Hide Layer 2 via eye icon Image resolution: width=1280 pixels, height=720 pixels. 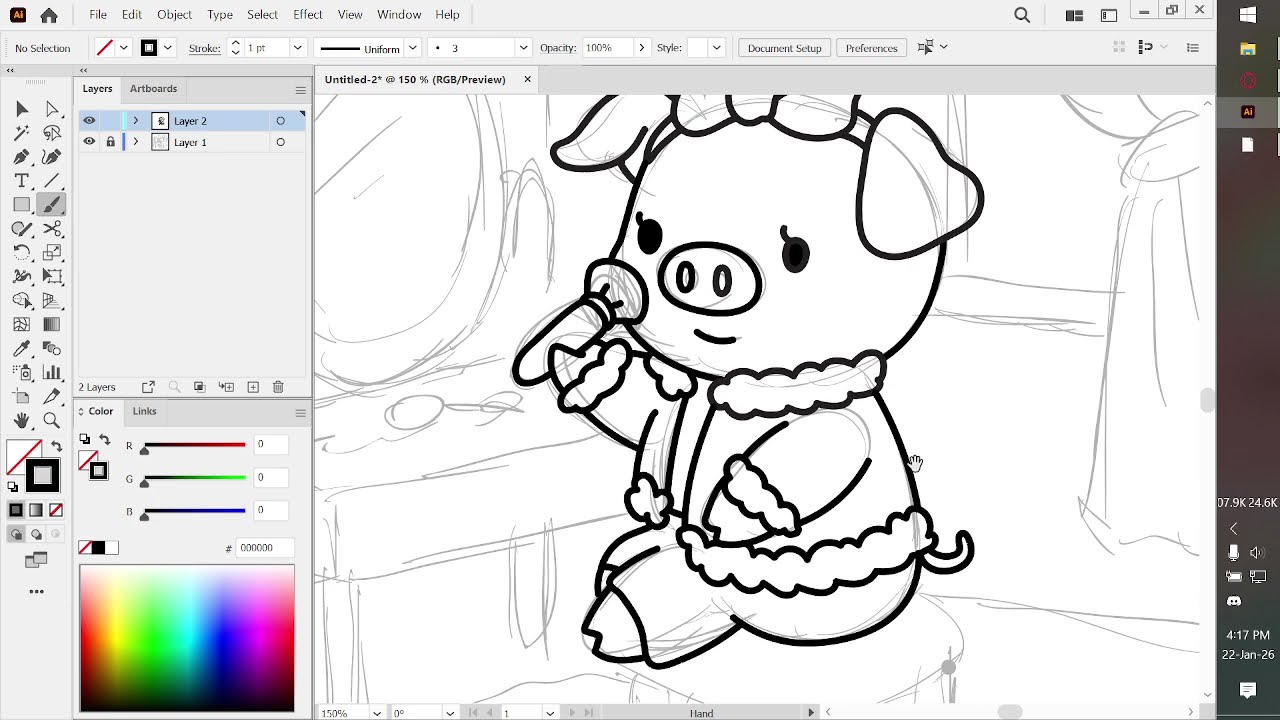click(x=89, y=121)
